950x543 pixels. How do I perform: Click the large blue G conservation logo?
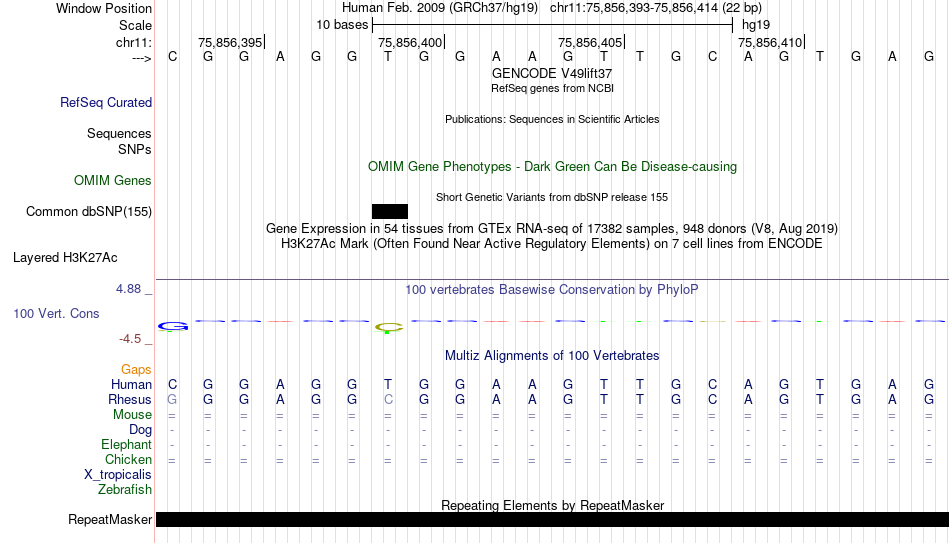[x=173, y=327]
